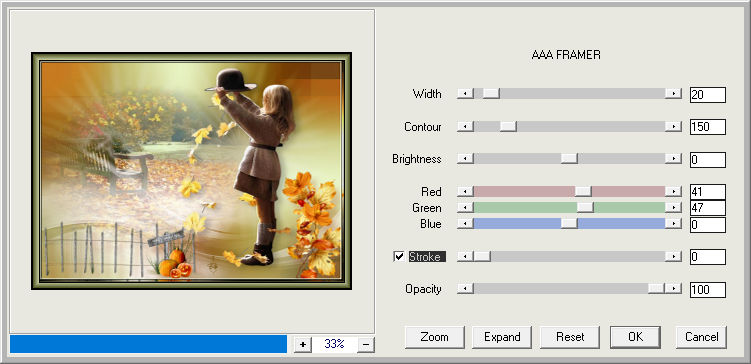Click Red slider's right arrow

[x=673, y=192]
